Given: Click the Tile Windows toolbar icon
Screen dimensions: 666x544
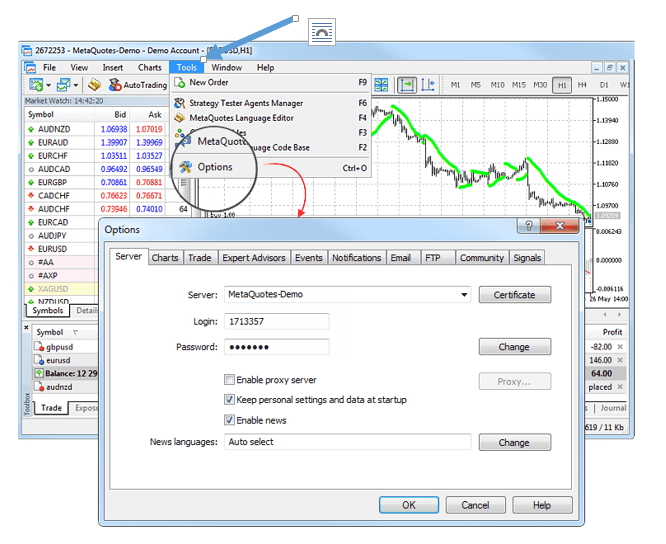Looking at the screenshot, I should click(381, 85).
